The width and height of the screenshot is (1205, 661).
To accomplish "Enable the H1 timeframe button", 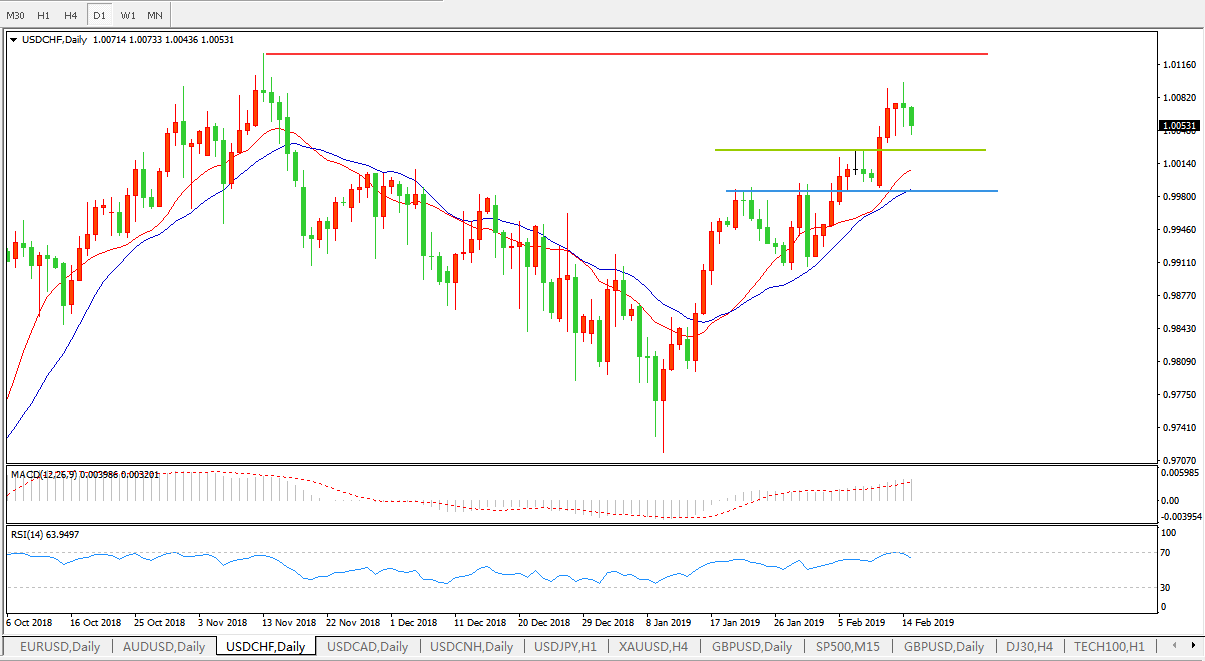I will click(x=43, y=16).
